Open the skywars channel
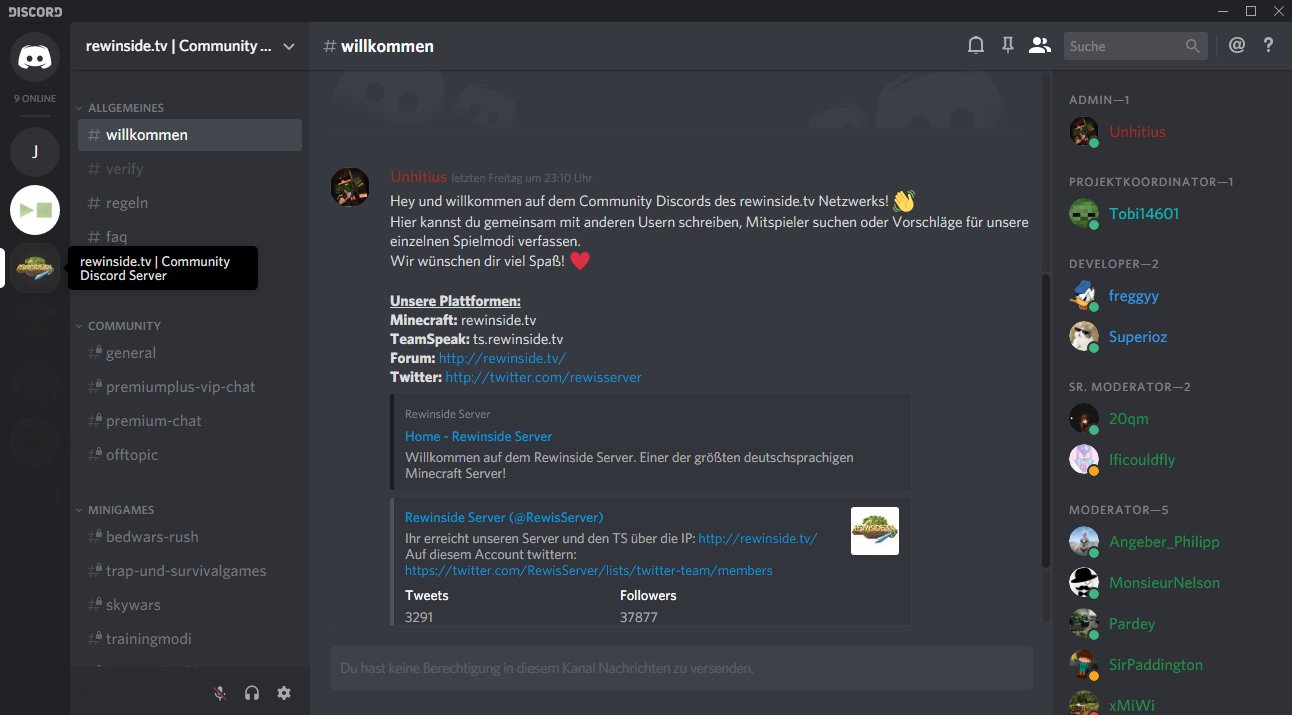 (190, 605)
